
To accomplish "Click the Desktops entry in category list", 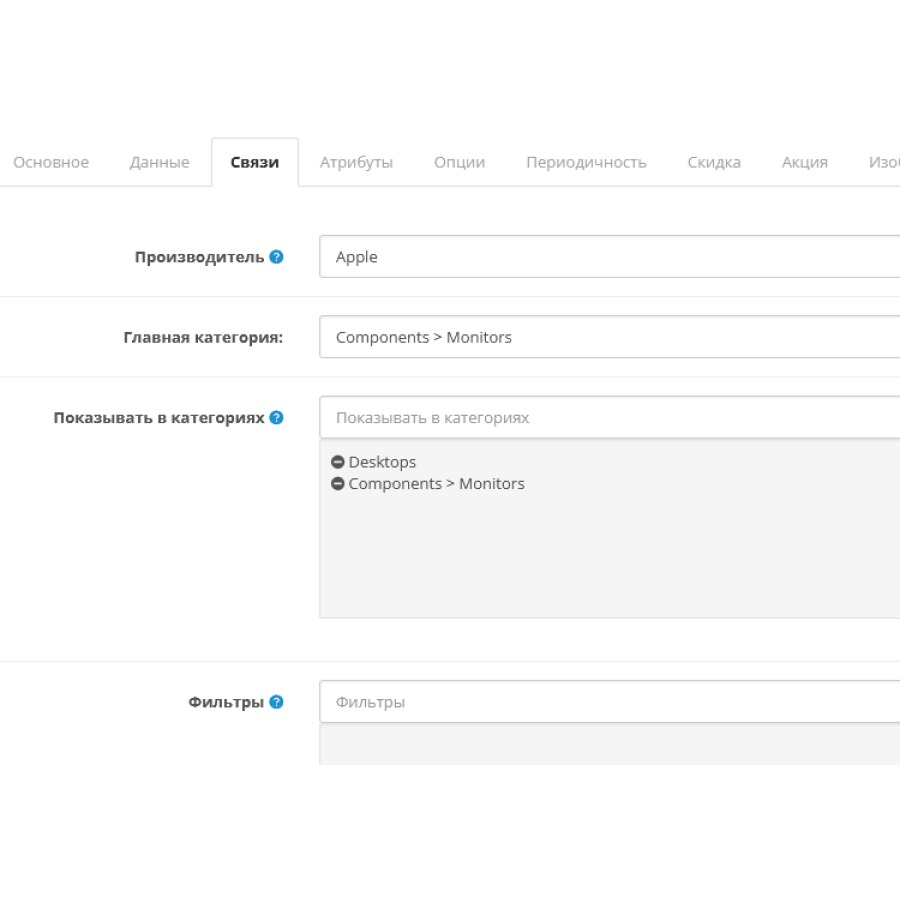I will [x=382, y=462].
